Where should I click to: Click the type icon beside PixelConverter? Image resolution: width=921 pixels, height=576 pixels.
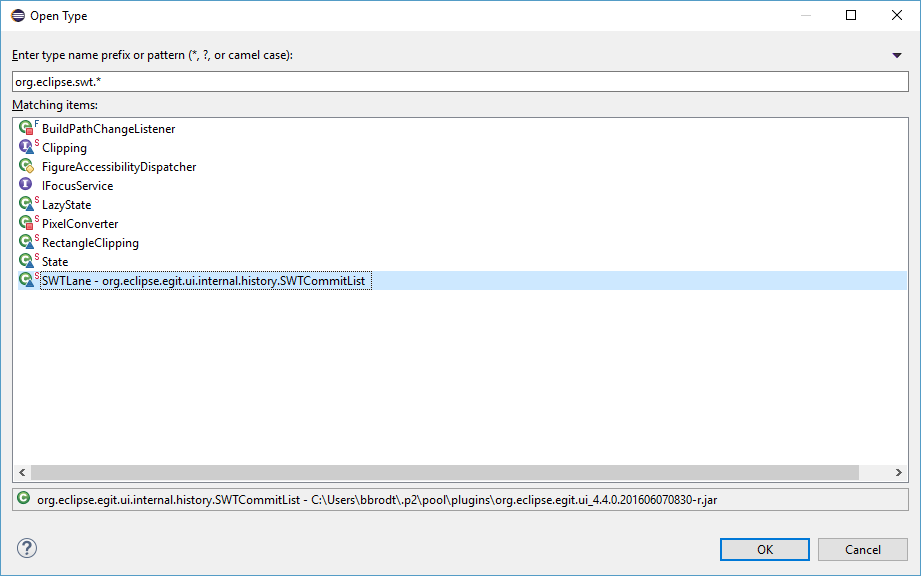coord(25,223)
